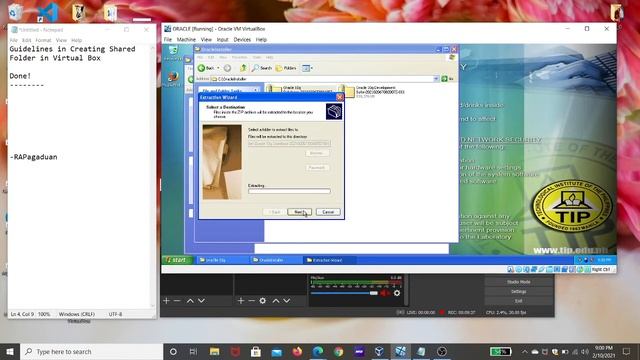Click Next in the Extraction Wizard
The height and width of the screenshot is (360, 640).
click(x=299, y=212)
